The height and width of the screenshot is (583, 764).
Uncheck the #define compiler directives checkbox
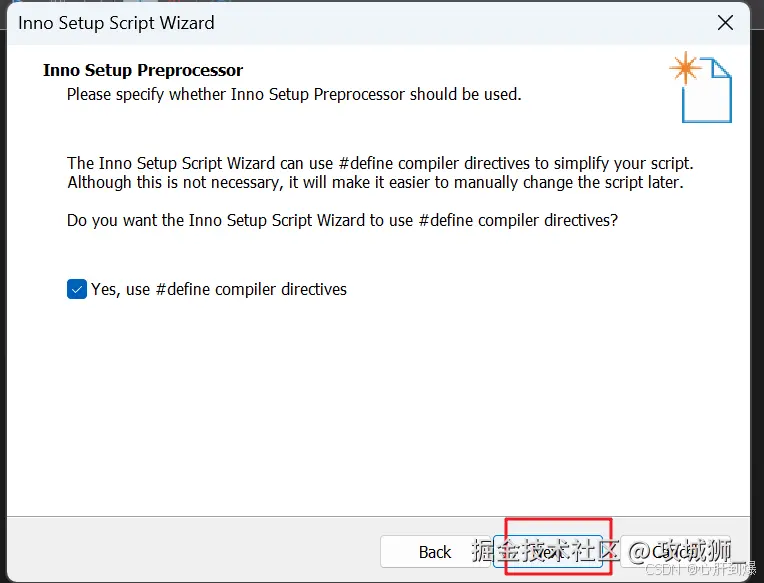(x=77, y=289)
